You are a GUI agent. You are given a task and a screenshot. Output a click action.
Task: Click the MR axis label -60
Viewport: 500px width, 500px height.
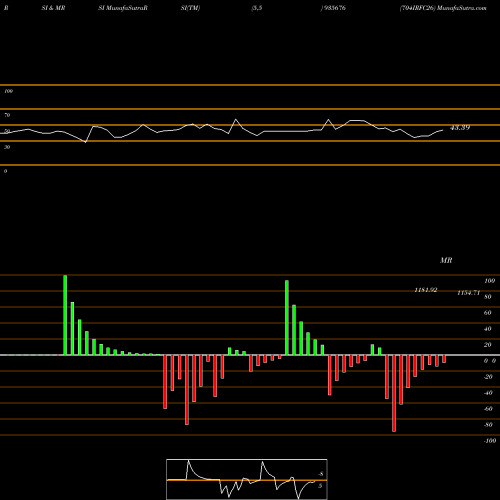tap(488, 409)
